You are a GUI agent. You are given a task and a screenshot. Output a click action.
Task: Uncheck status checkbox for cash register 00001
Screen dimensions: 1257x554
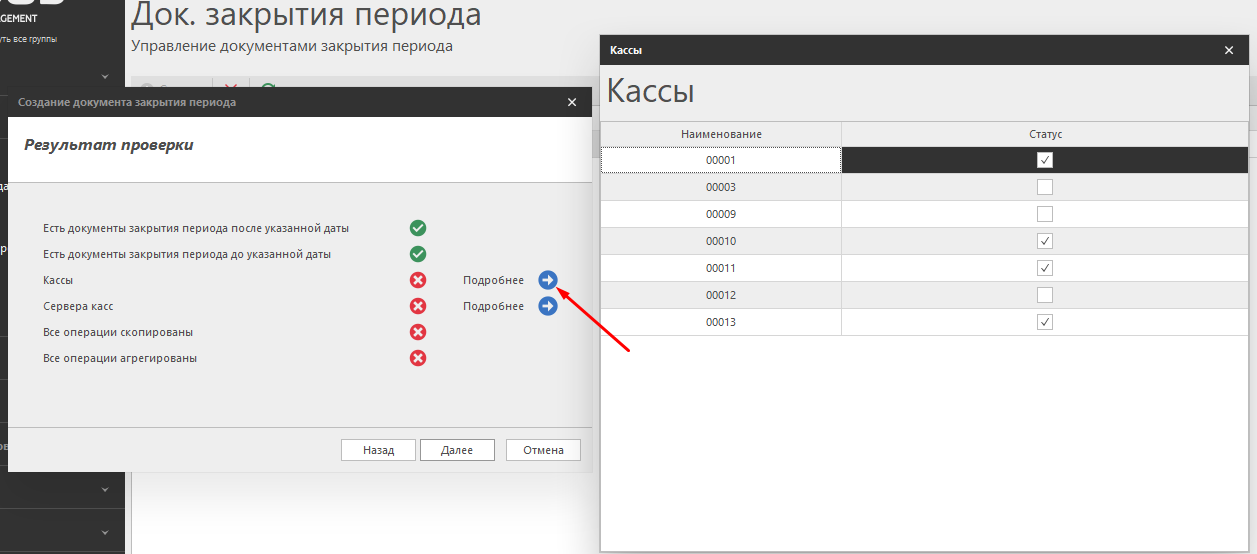click(1045, 160)
